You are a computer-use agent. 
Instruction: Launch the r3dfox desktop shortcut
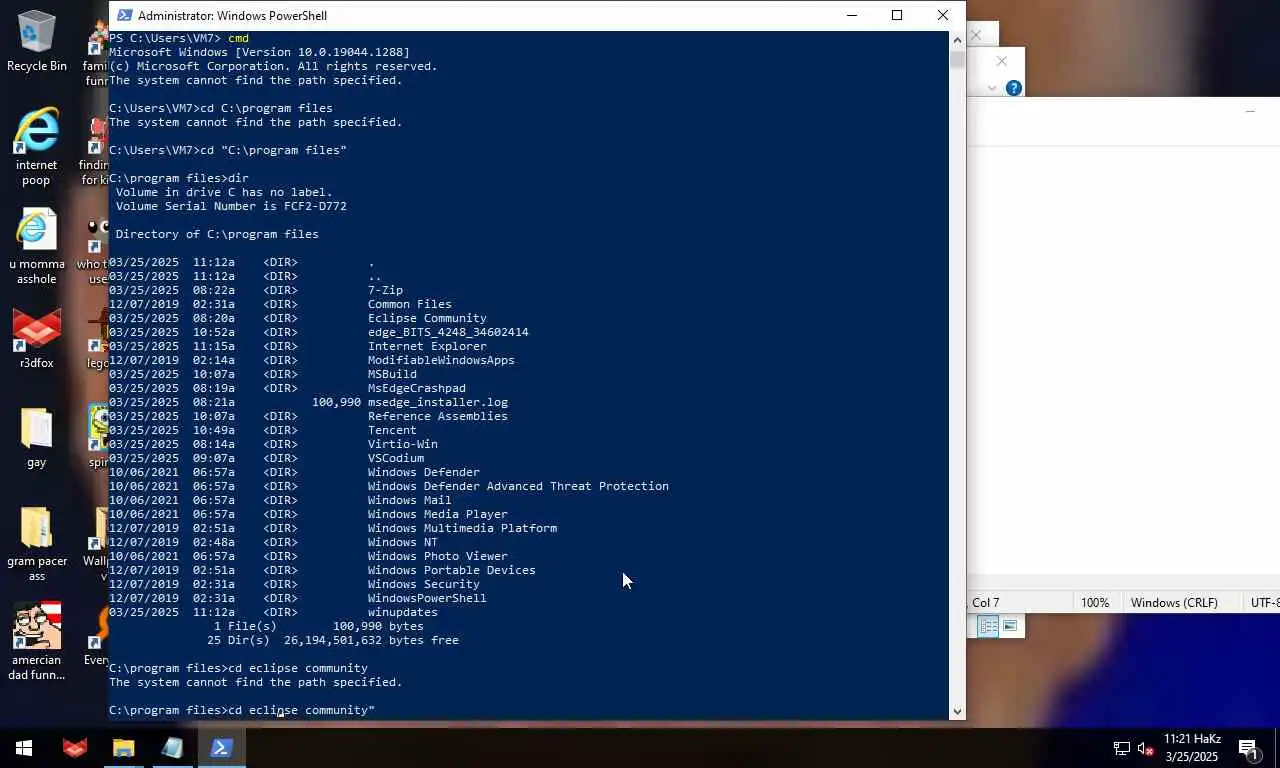coord(37,340)
